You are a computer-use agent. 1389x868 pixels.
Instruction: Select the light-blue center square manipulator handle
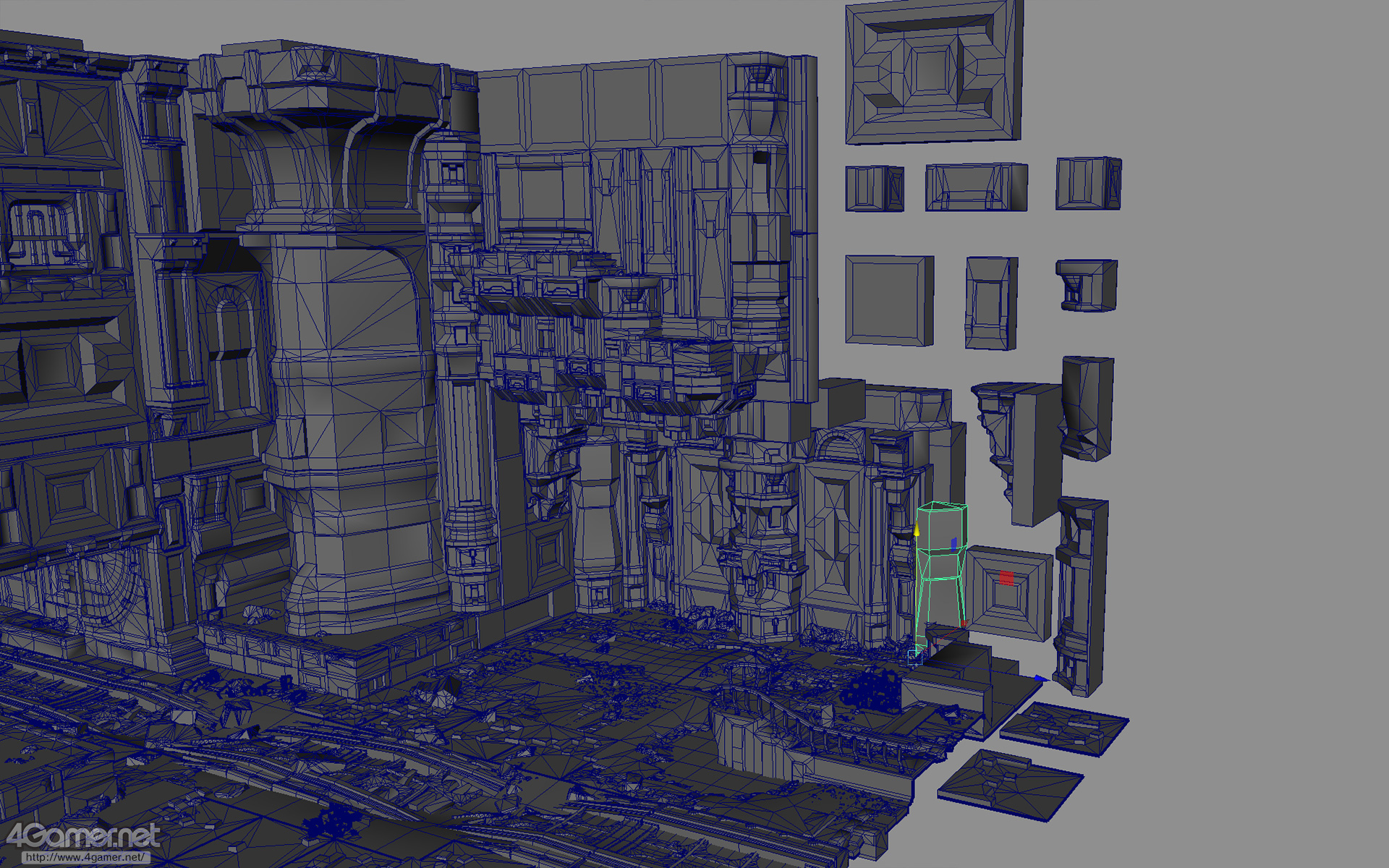914,655
